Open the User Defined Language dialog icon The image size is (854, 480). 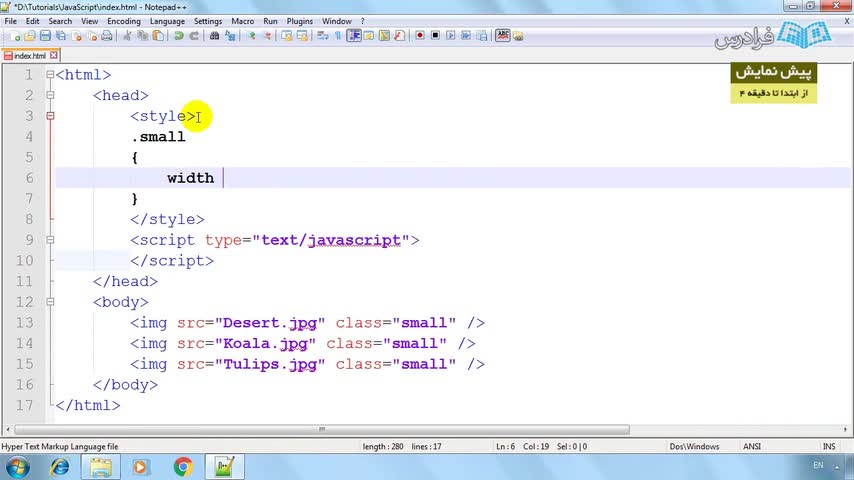369,36
